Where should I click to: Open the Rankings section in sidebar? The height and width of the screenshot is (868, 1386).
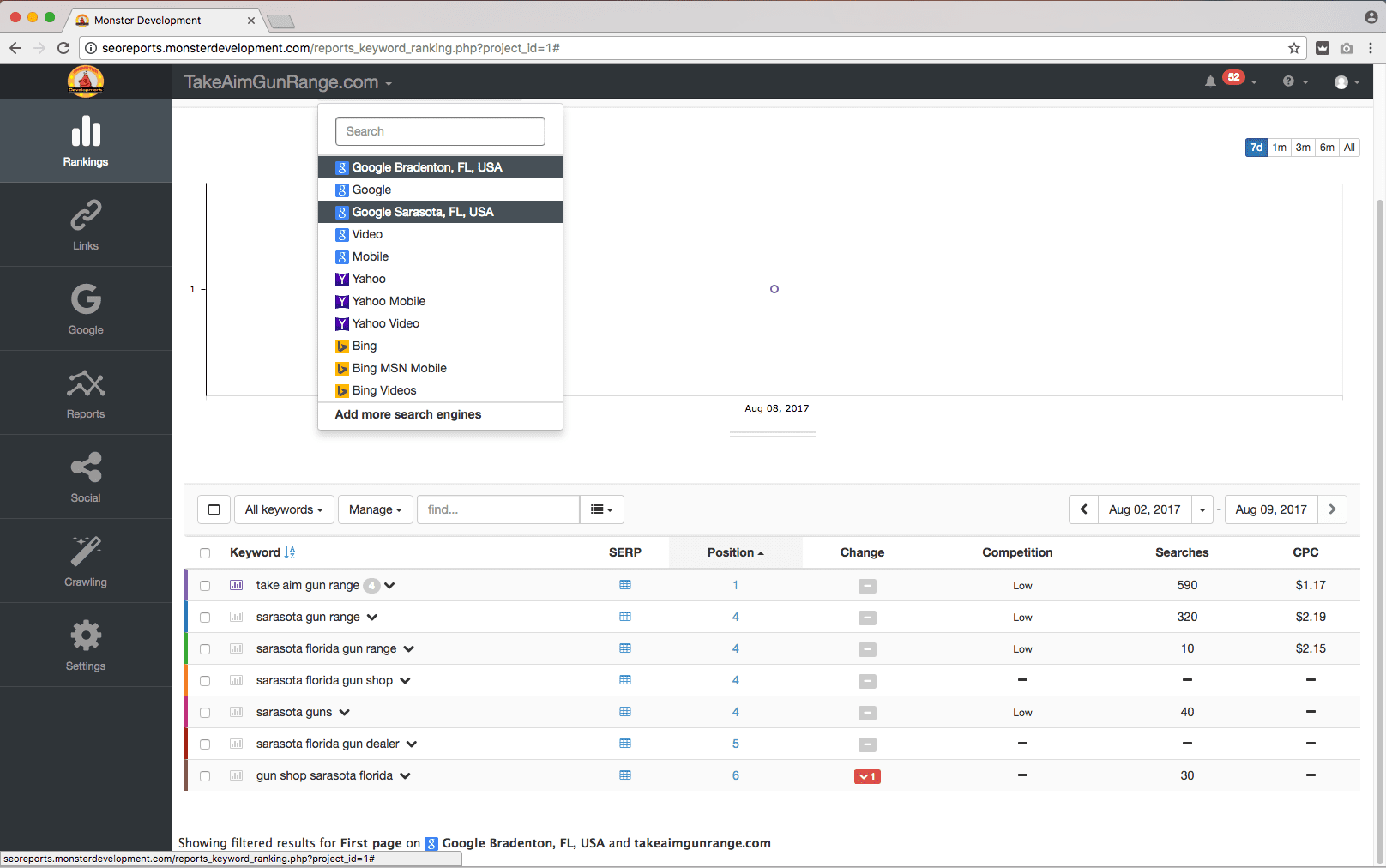(86, 141)
